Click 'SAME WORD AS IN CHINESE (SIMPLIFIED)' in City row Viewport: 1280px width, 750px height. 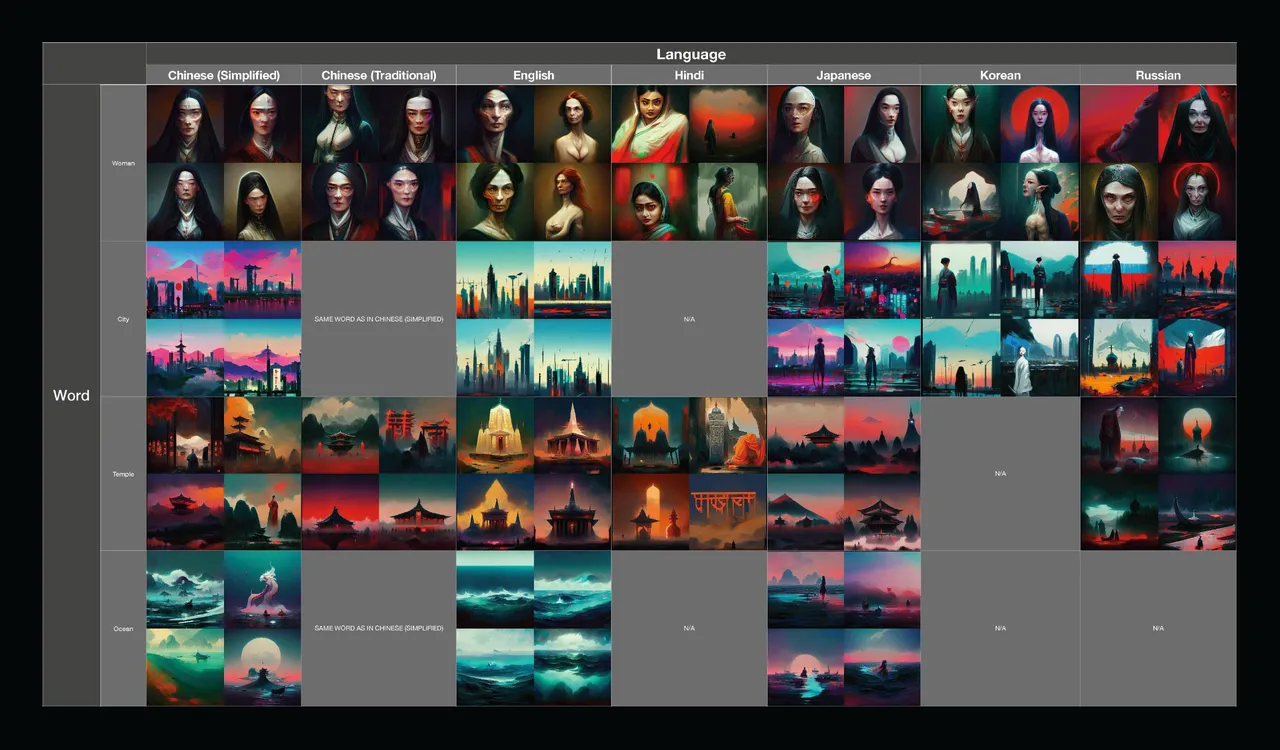[379, 319]
